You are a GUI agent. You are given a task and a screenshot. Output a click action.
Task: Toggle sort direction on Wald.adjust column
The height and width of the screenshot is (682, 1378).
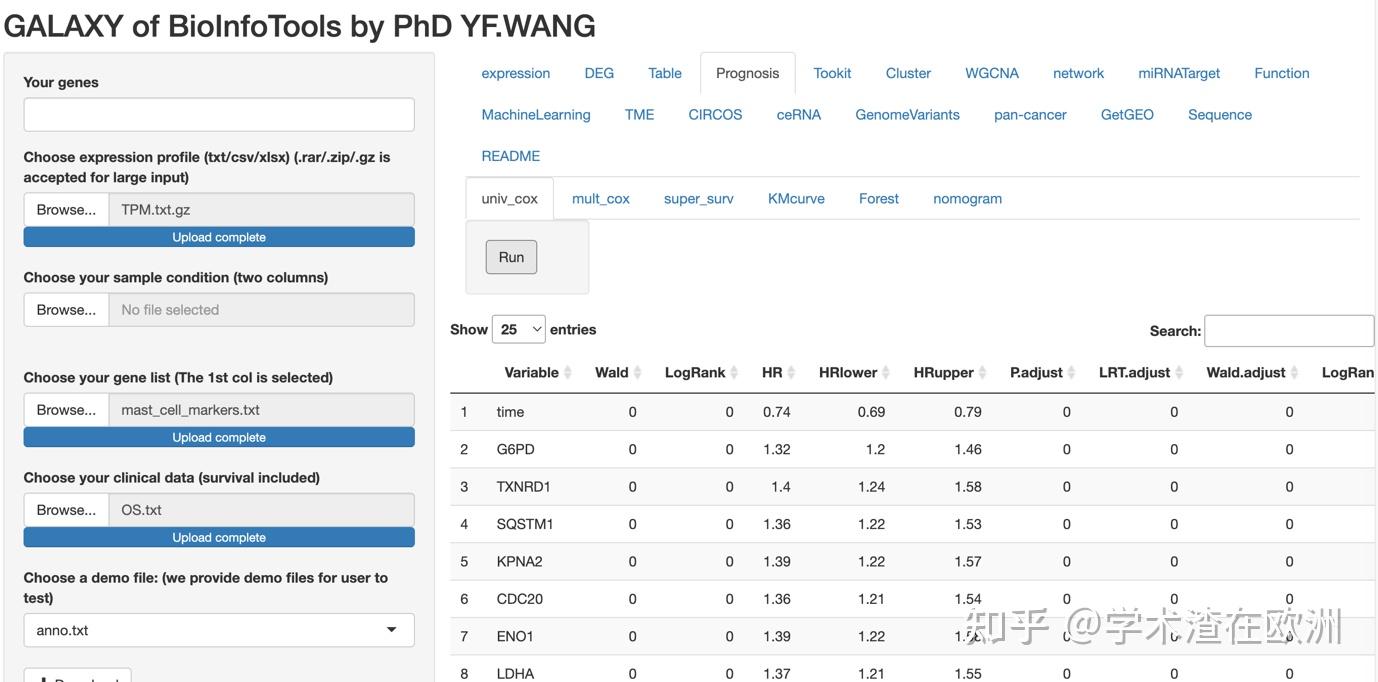pos(1245,372)
